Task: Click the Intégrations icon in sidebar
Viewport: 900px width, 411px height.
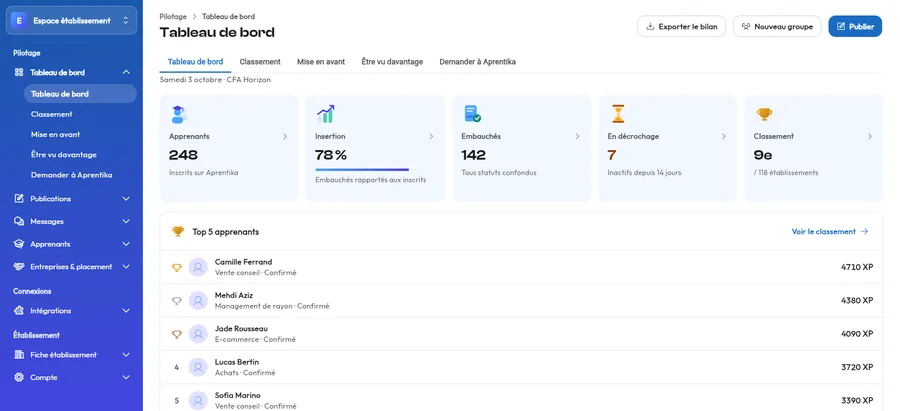Action: pyautogui.click(x=19, y=311)
